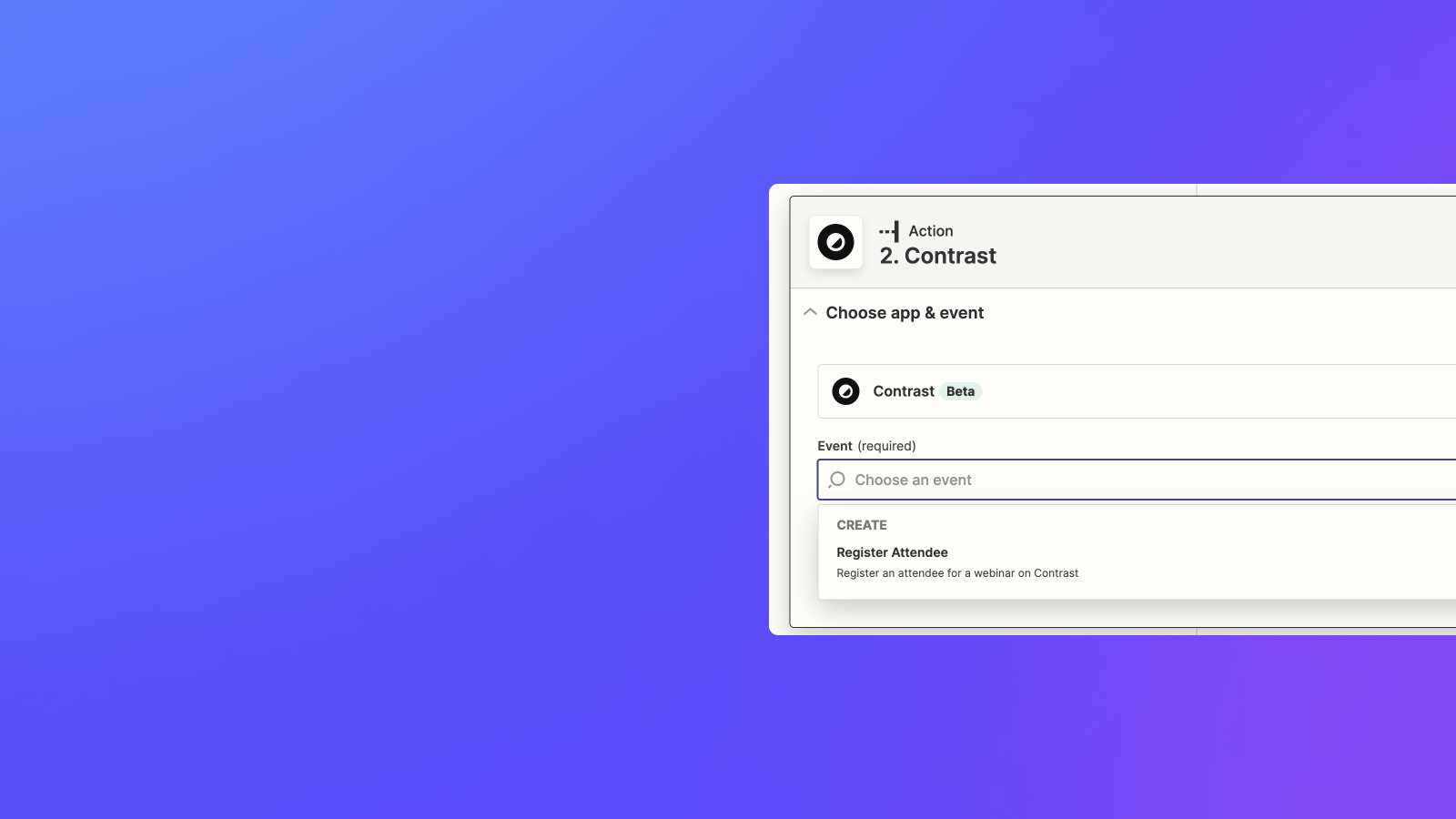The height and width of the screenshot is (819, 1456).
Task: Open the Contrast app selector field
Action: [1137, 391]
